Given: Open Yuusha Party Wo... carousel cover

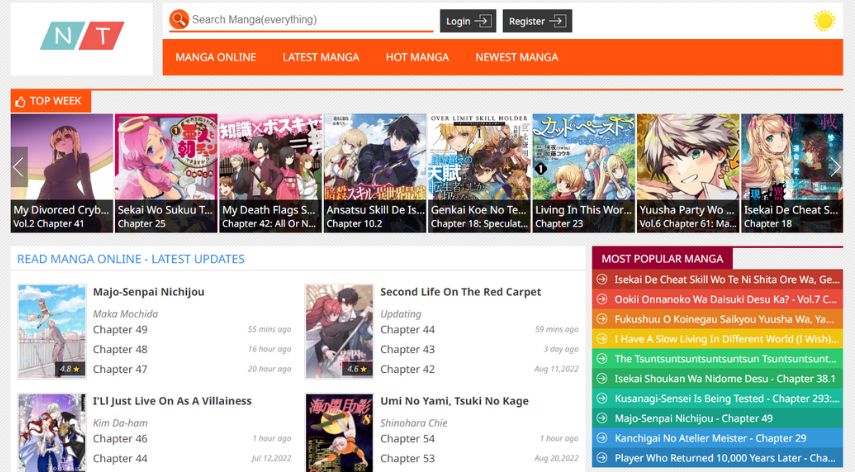Looking at the screenshot, I should tap(688, 173).
